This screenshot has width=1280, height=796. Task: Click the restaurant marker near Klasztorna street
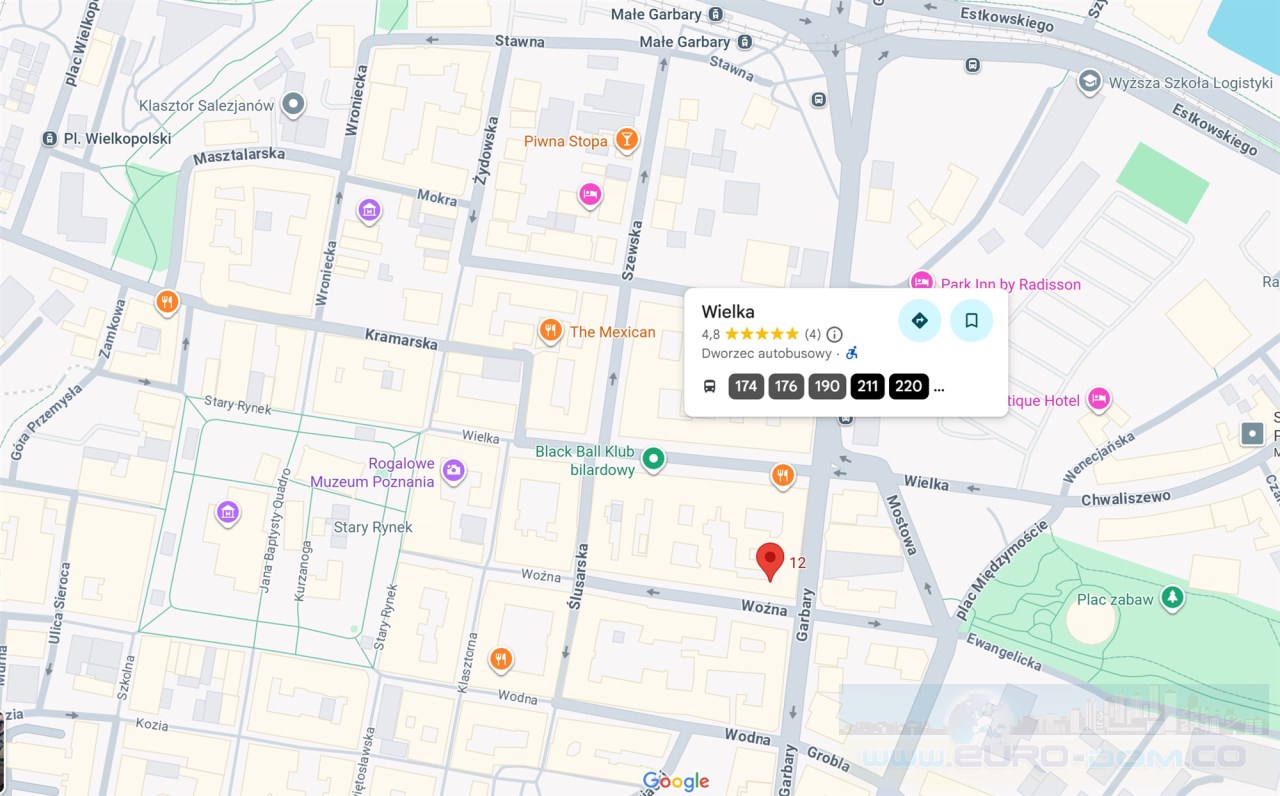click(x=501, y=658)
